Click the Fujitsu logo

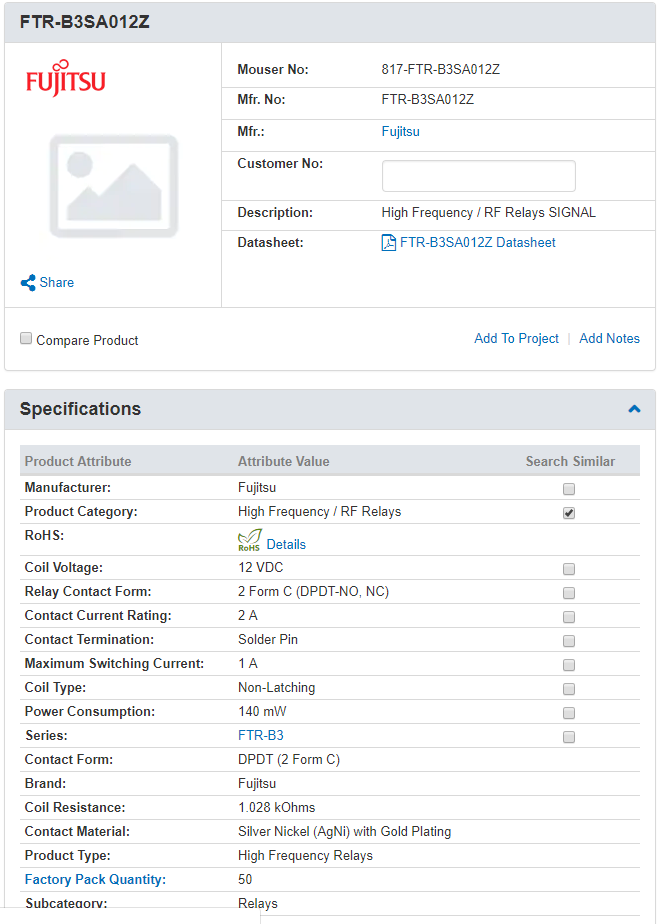tap(65, 78)
